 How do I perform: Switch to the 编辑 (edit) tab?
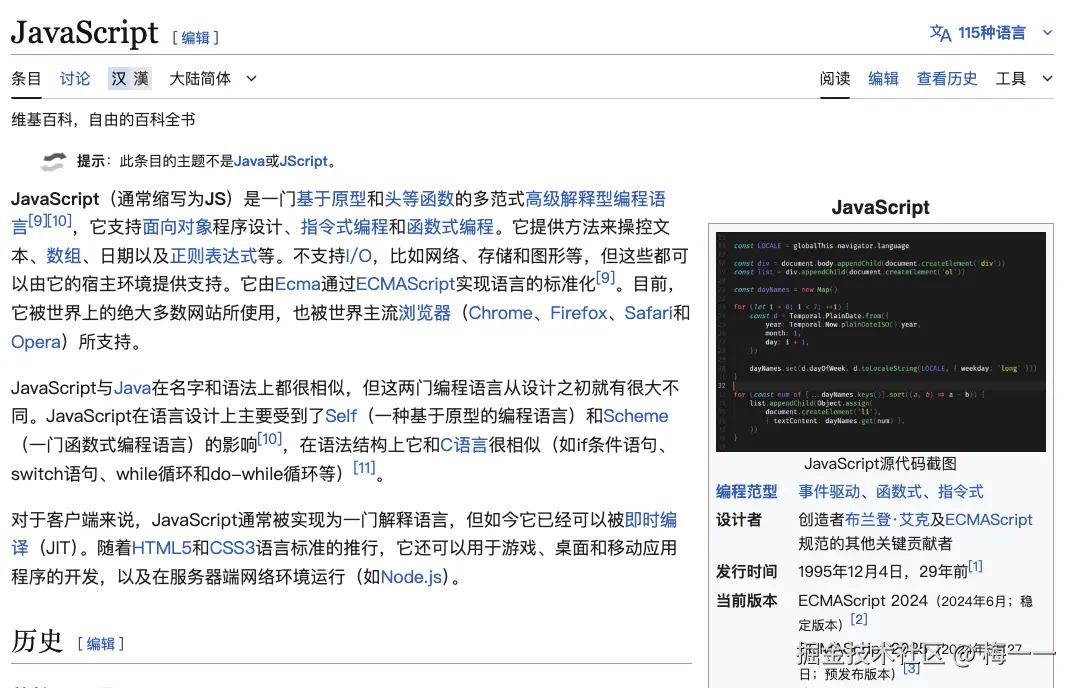(883, 78)
